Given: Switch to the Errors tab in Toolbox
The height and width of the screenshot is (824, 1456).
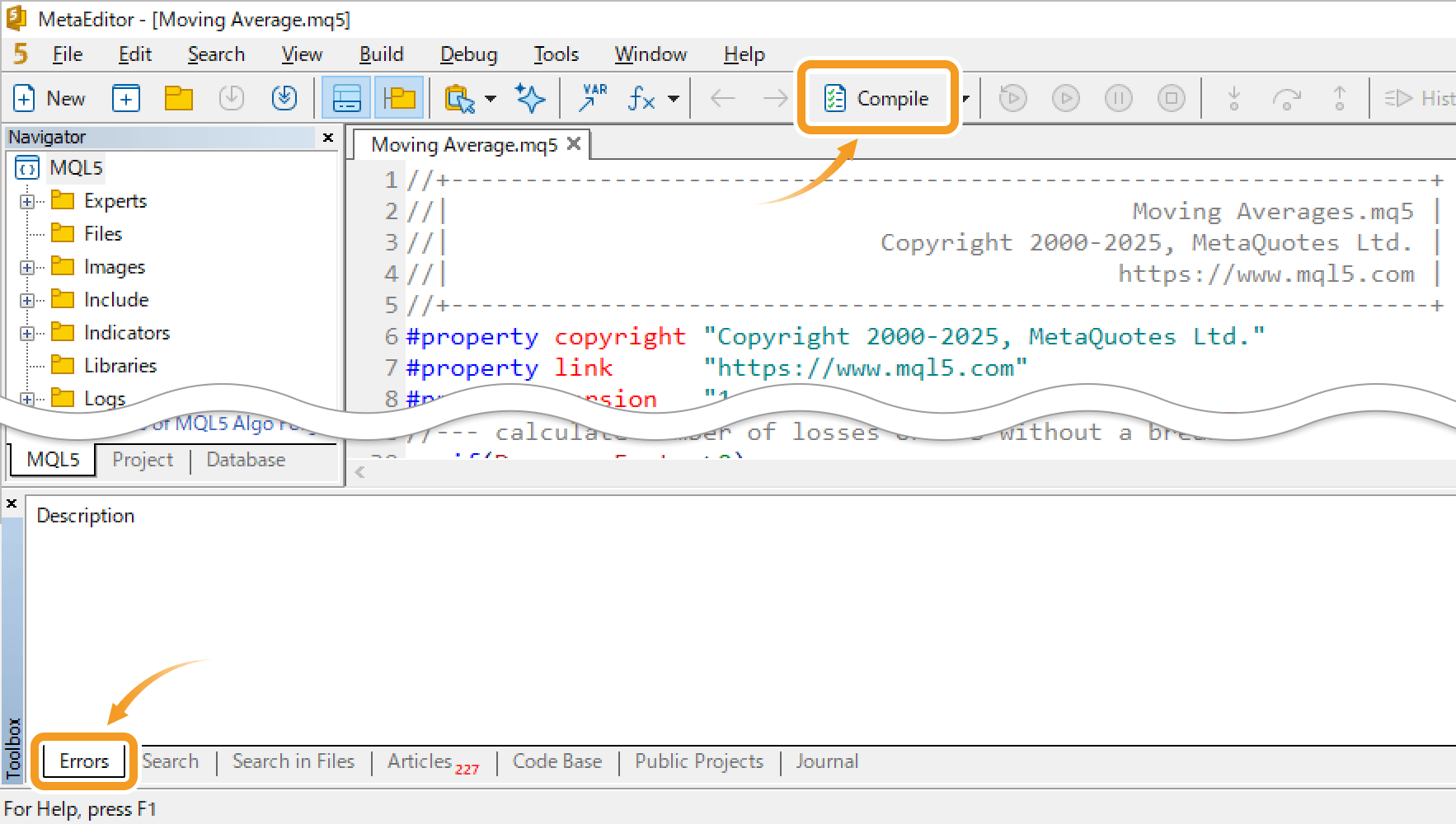Looking at the screenshot, I should (x=84, y=761).
